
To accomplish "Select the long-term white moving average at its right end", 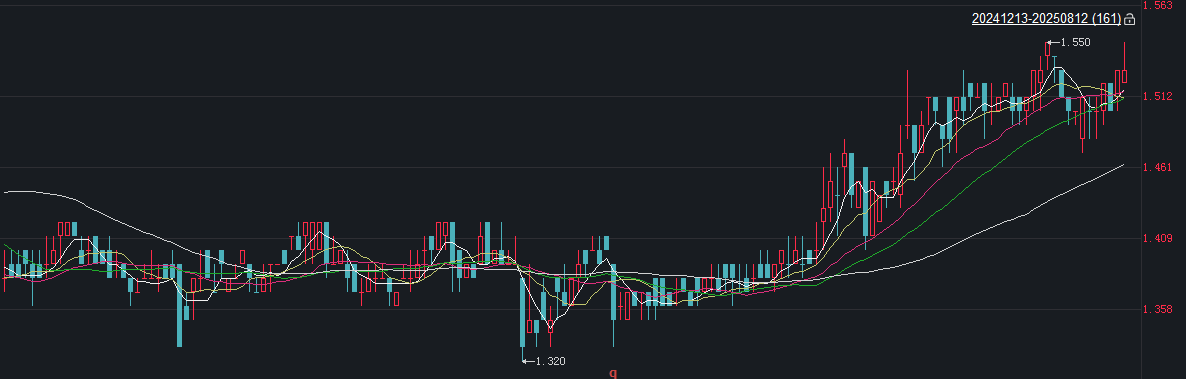I will [x=1123, y=164].
